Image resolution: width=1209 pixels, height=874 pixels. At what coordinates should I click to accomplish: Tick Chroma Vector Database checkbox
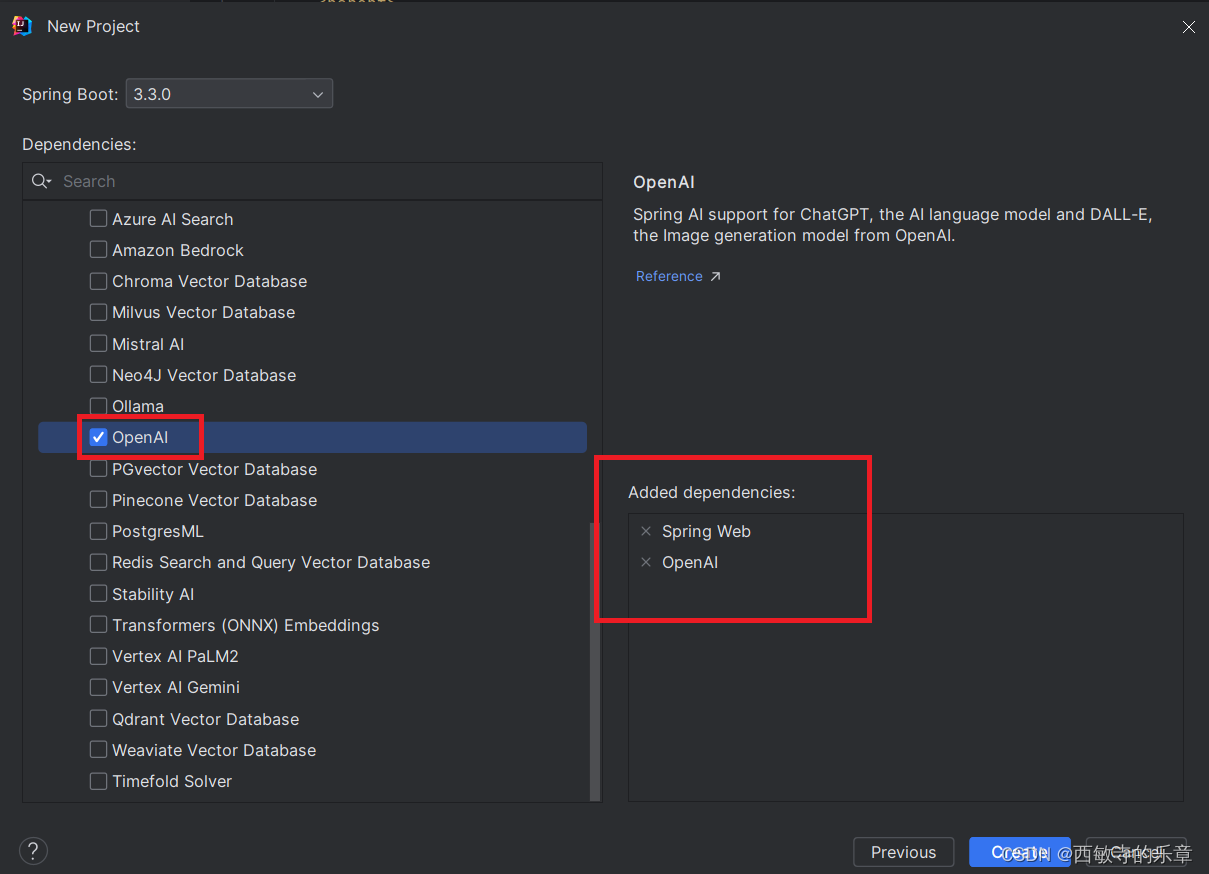tap(98, 281)
